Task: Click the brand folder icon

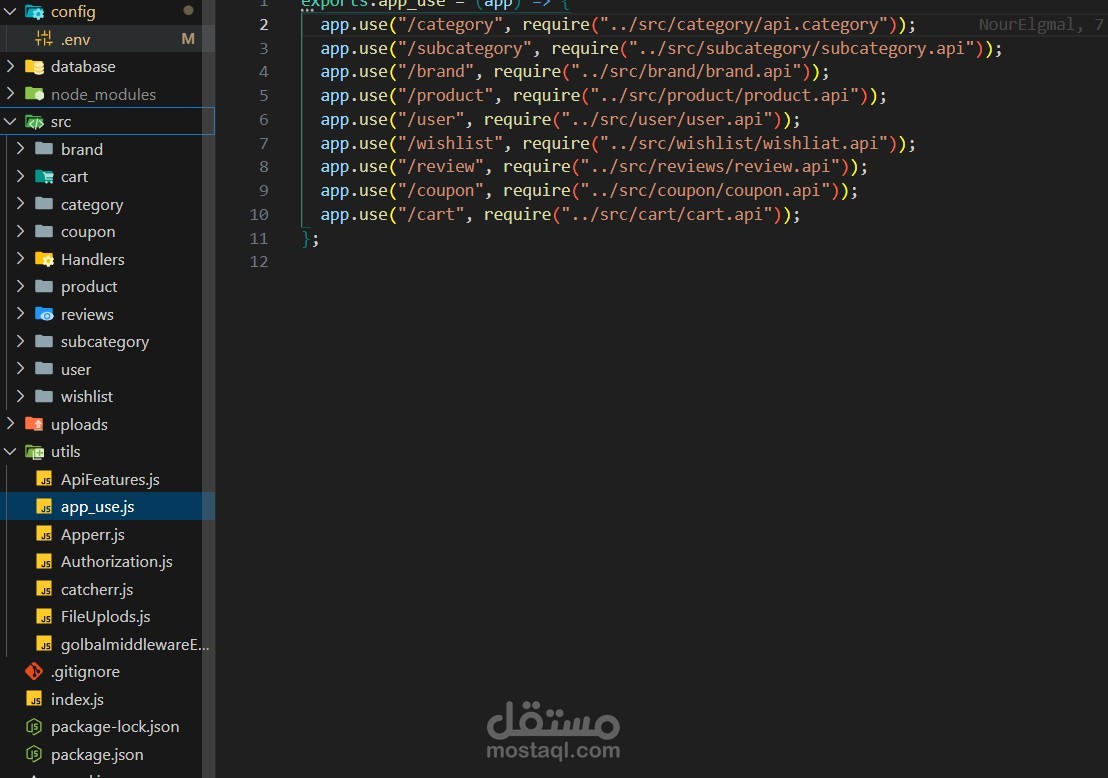Action: click(x=44, y=148)
